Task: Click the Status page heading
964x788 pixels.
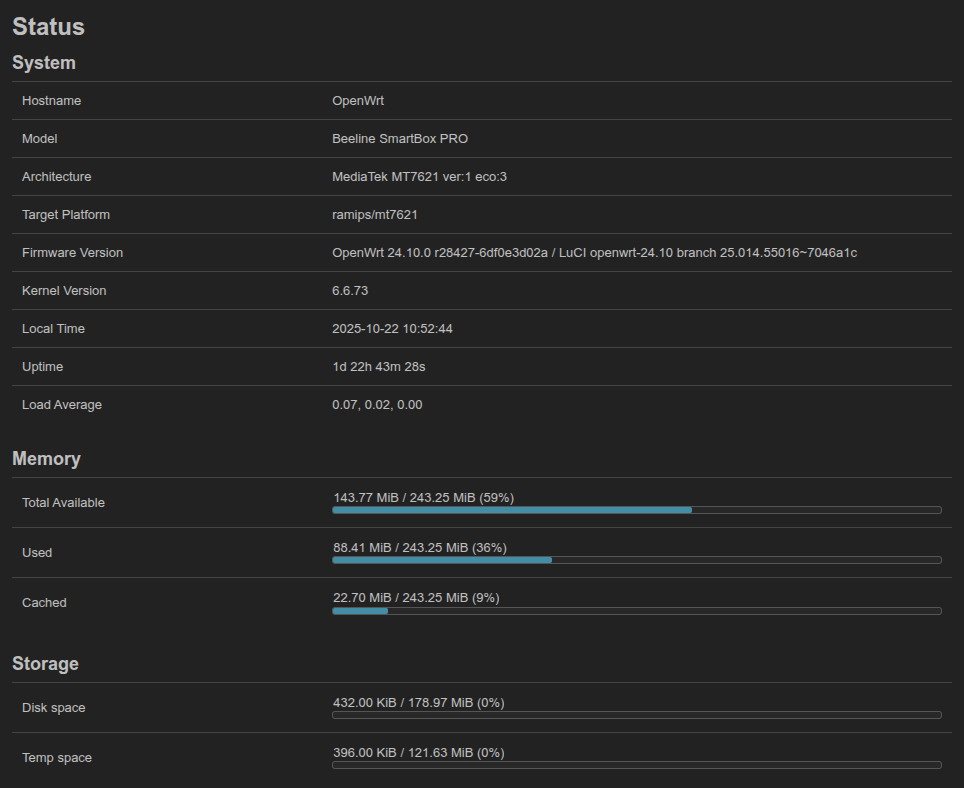Action: [48, 27]
